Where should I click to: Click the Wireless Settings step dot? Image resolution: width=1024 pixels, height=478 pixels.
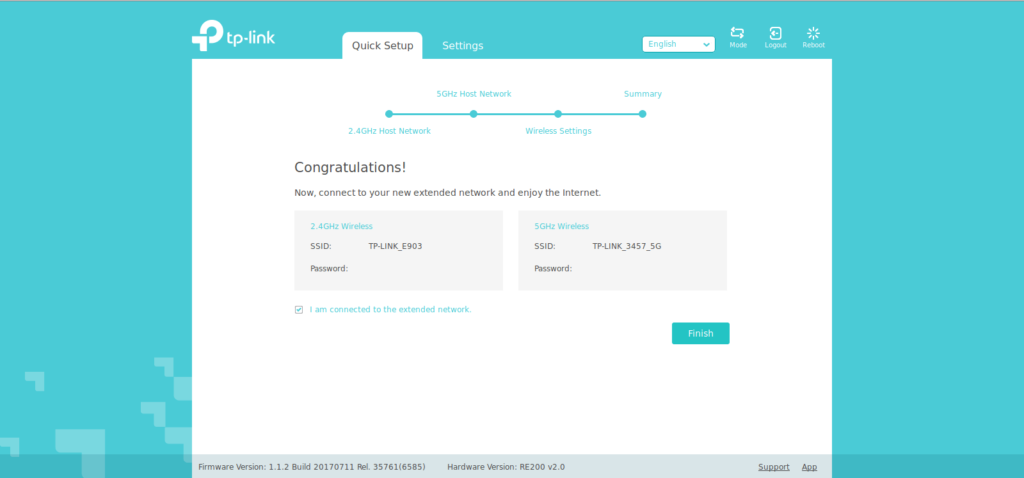tap(558, 114)
